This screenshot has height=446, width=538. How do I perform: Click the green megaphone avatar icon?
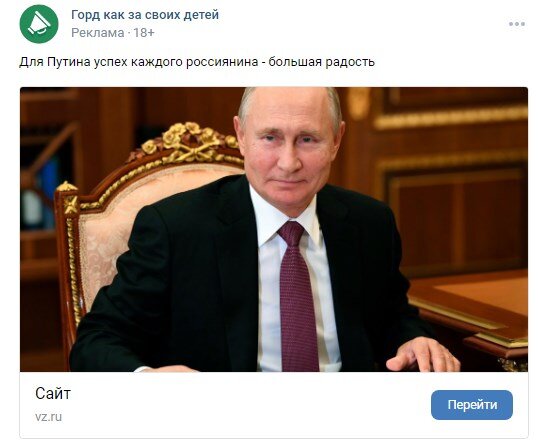tap(39, 24)
